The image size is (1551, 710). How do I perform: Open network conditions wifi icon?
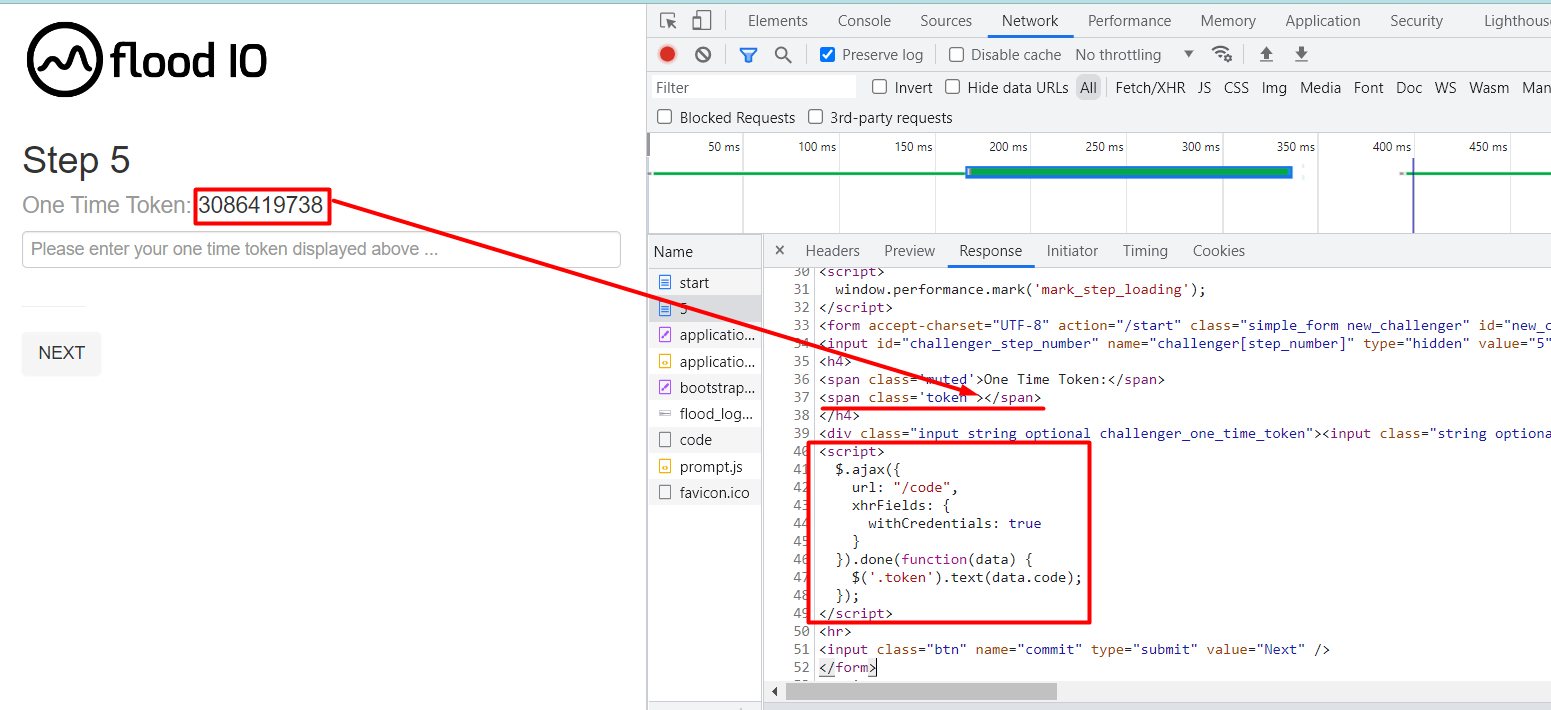point(1221,54)
